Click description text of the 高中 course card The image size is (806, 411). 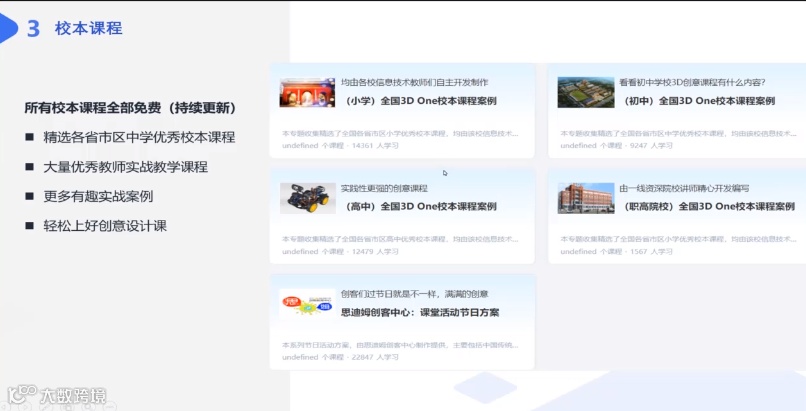(400, 239)
